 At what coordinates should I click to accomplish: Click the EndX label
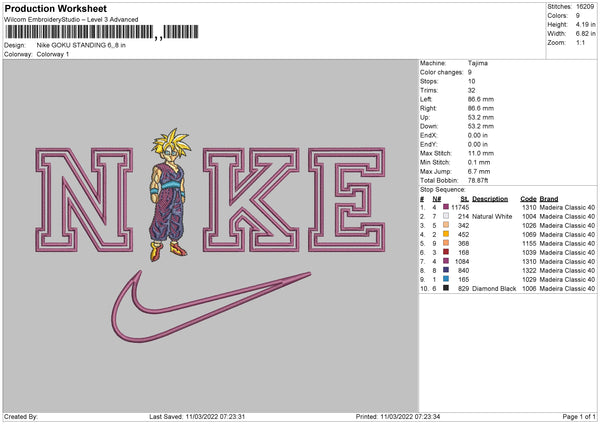[x=429, y=135]
